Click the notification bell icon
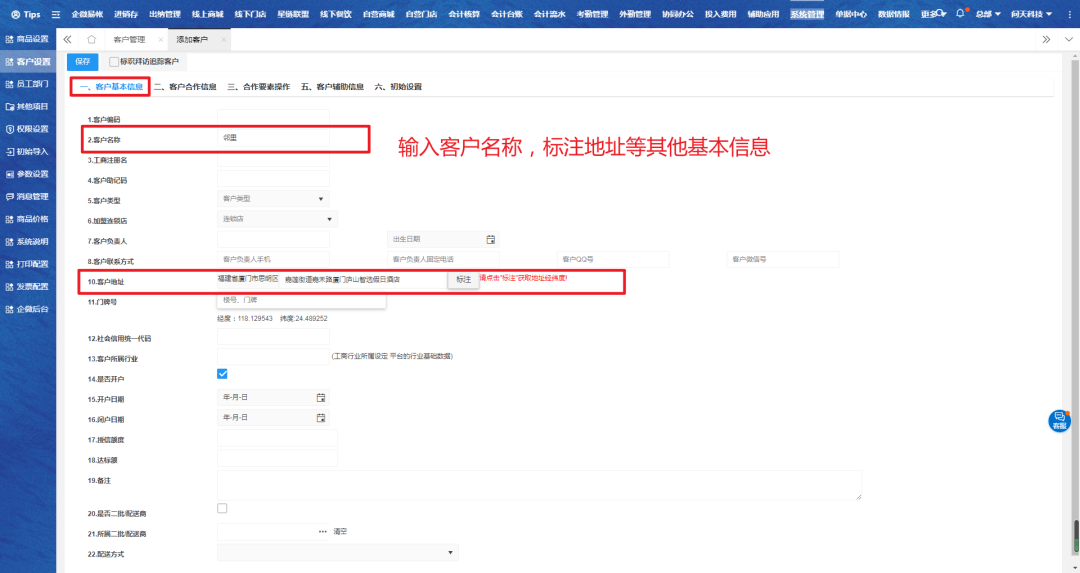 tap(960, 14)
